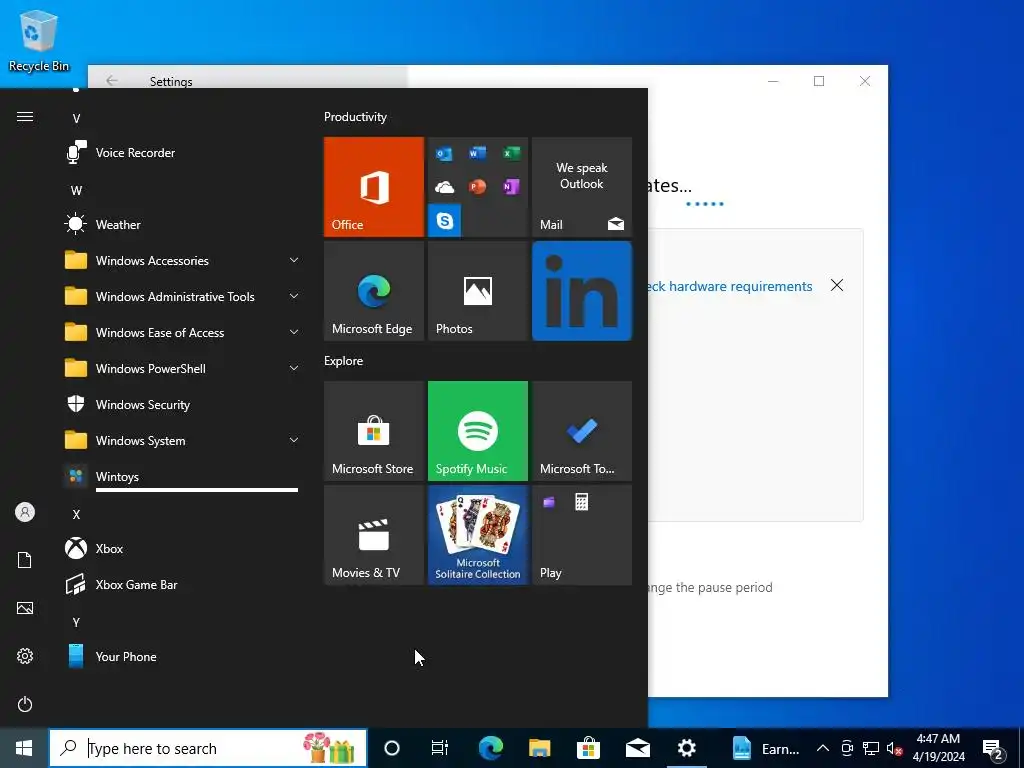The image size is (1024, 768).
Task: Jump to letter Y index
Action: 76,622
